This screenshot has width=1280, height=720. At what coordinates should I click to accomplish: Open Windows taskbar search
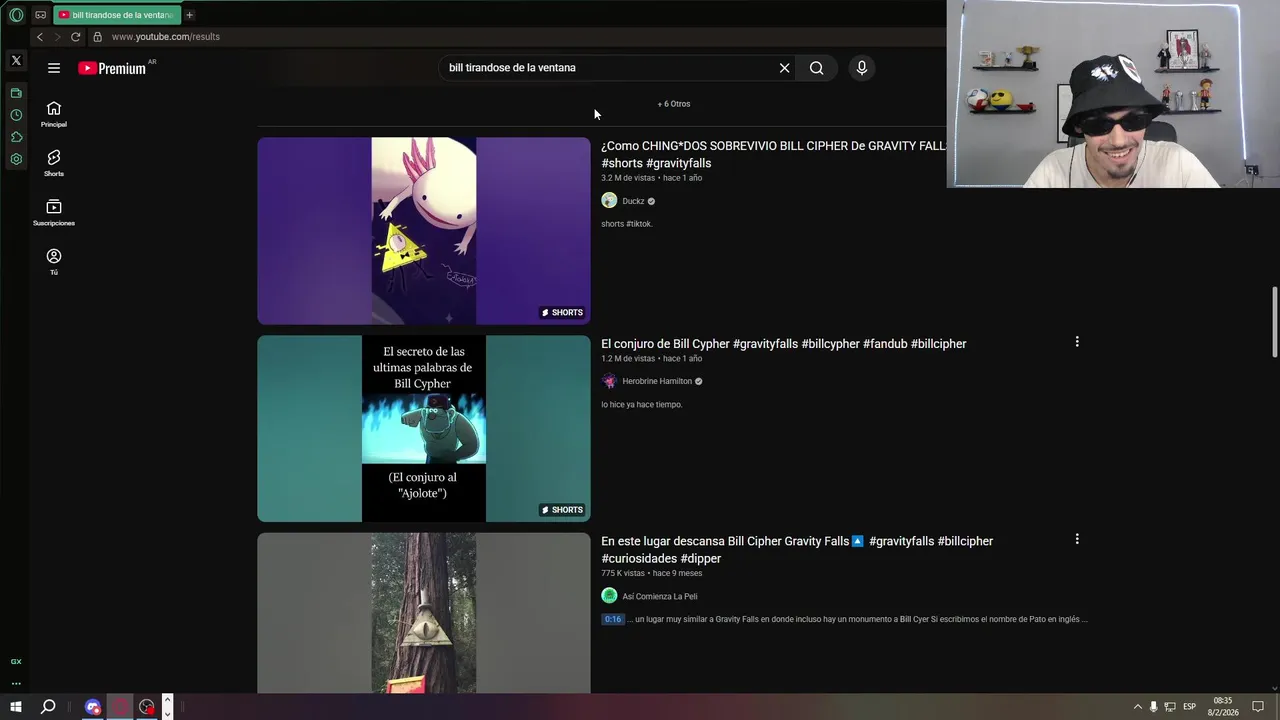(48, 707)
